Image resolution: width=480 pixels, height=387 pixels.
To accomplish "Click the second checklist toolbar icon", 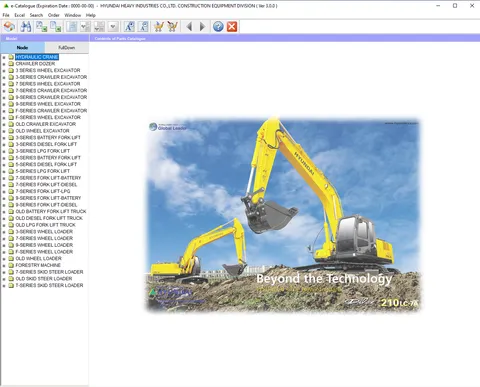I will (x=99, y=26).
